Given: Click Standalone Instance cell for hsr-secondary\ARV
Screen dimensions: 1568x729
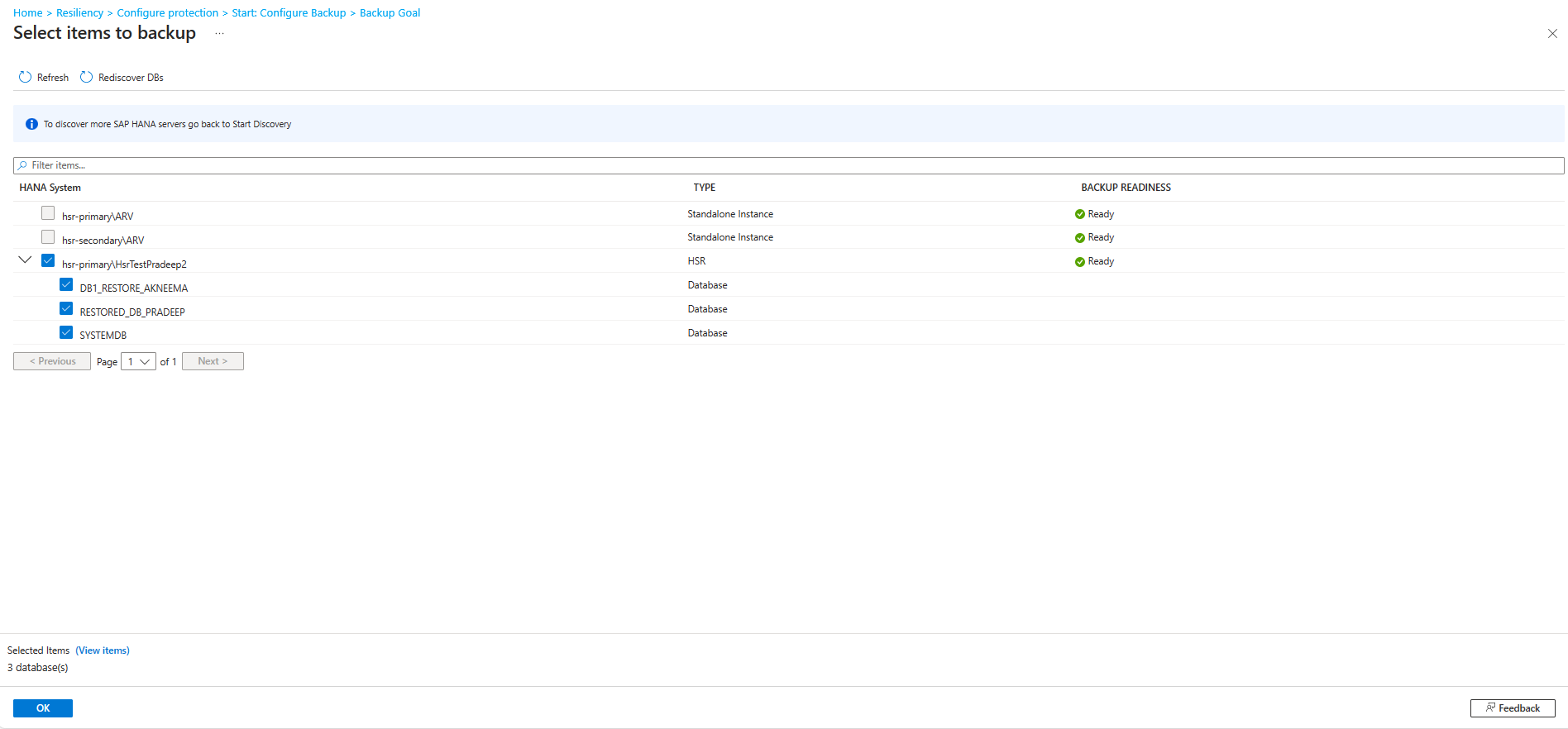Looking at the screenshot, I should [730, 237].
